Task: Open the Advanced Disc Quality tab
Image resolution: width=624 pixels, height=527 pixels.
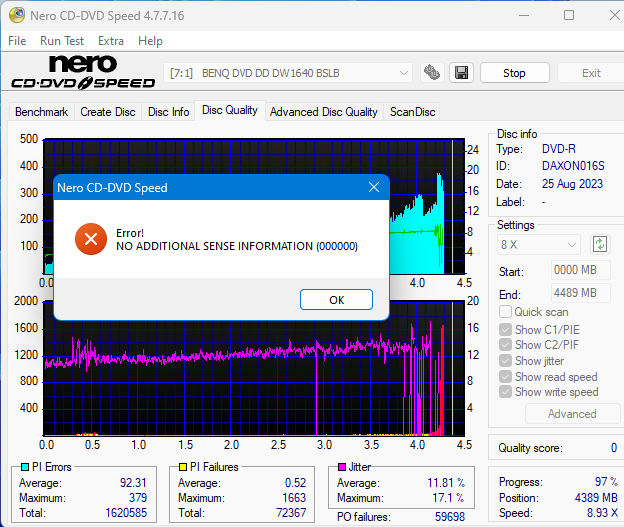Action: pos(324,112)
